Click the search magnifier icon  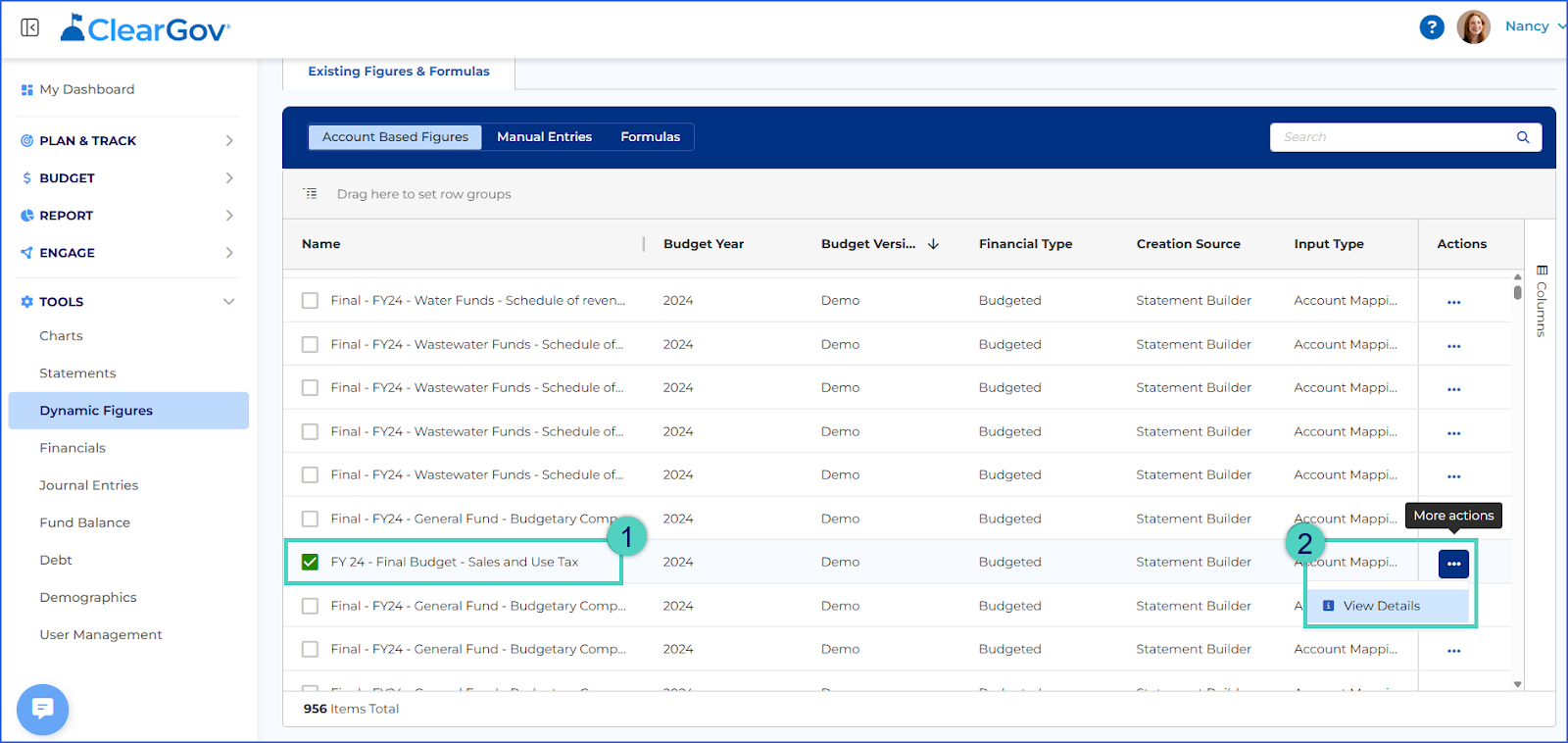1523,137
